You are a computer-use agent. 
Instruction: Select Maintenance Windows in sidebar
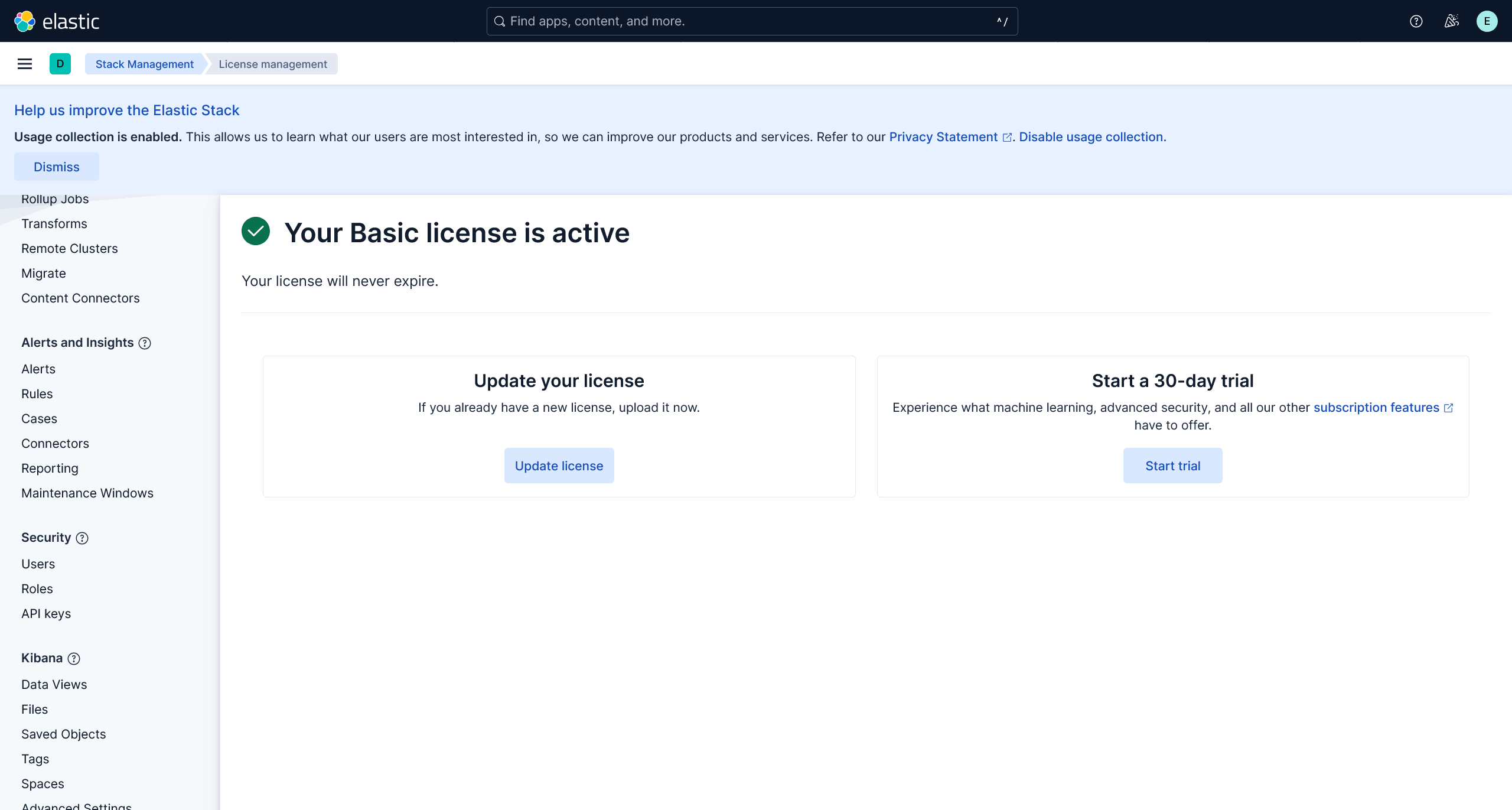pos(87,493)
